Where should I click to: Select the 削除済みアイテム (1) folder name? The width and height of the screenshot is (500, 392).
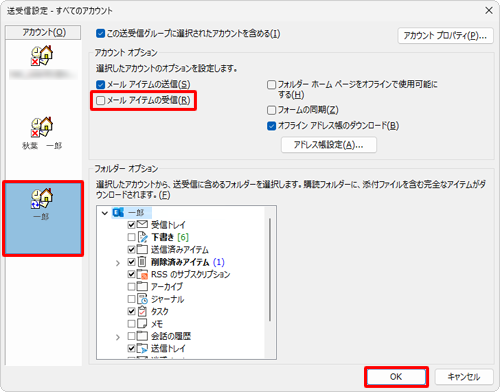click(188, 262)
